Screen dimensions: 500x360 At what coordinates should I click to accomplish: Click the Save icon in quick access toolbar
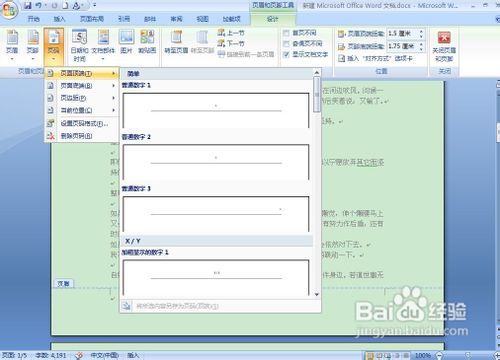(28, 5)
